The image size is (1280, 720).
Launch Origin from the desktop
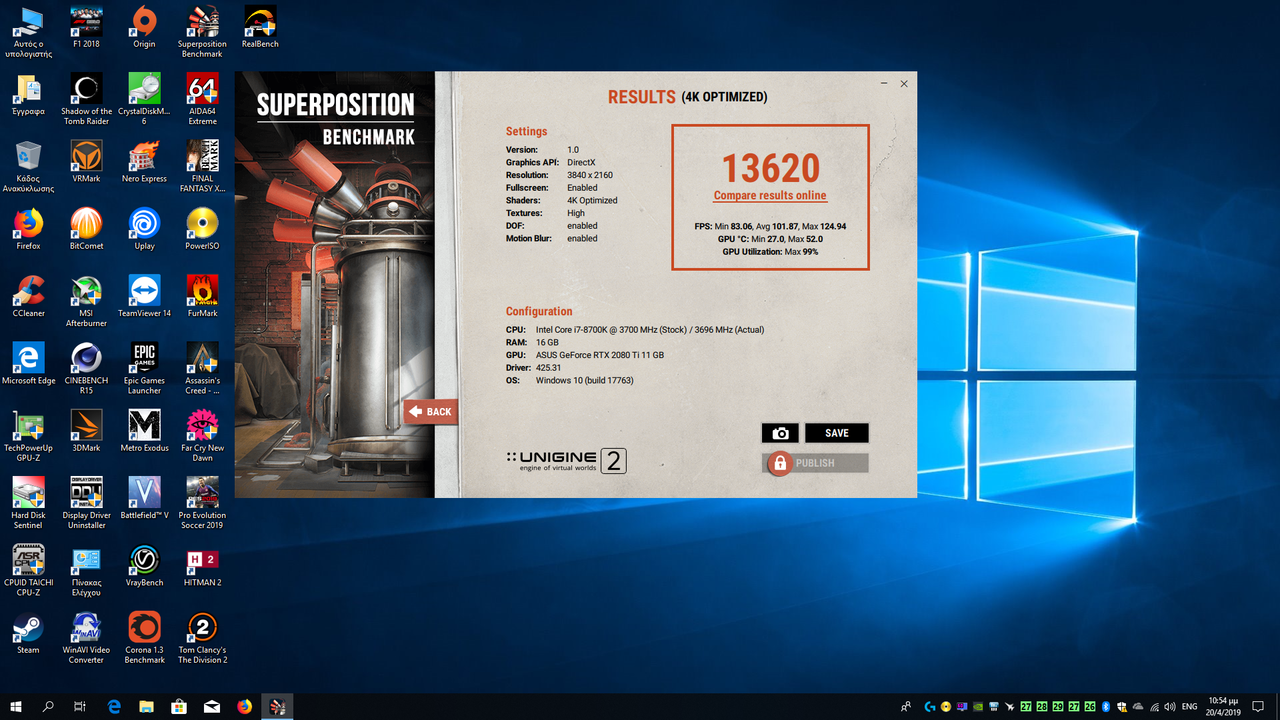pos(144,27)
